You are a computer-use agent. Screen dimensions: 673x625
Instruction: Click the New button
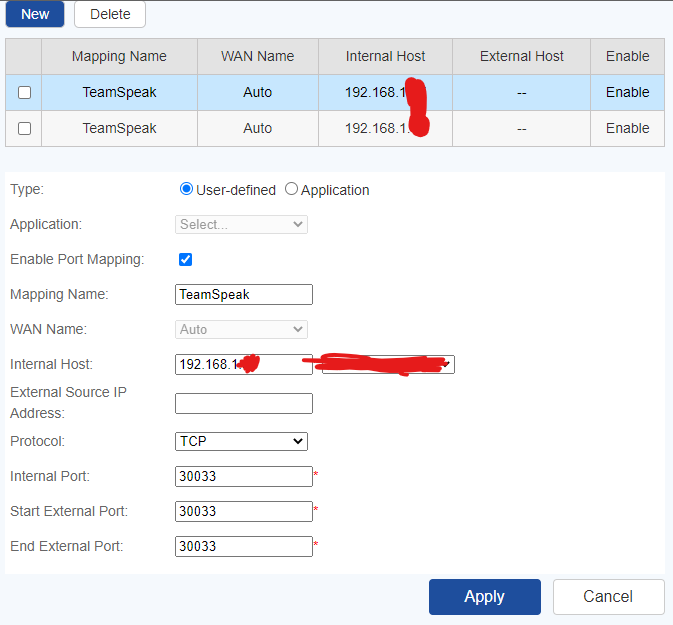coord(35,14)
